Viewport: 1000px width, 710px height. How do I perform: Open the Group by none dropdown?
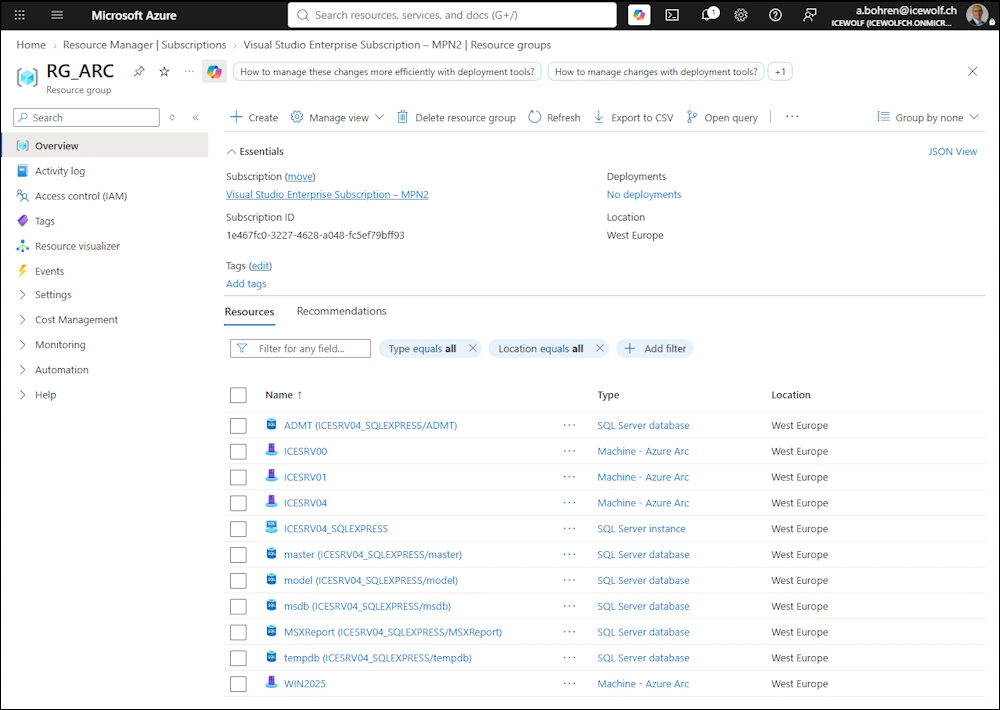928,117
